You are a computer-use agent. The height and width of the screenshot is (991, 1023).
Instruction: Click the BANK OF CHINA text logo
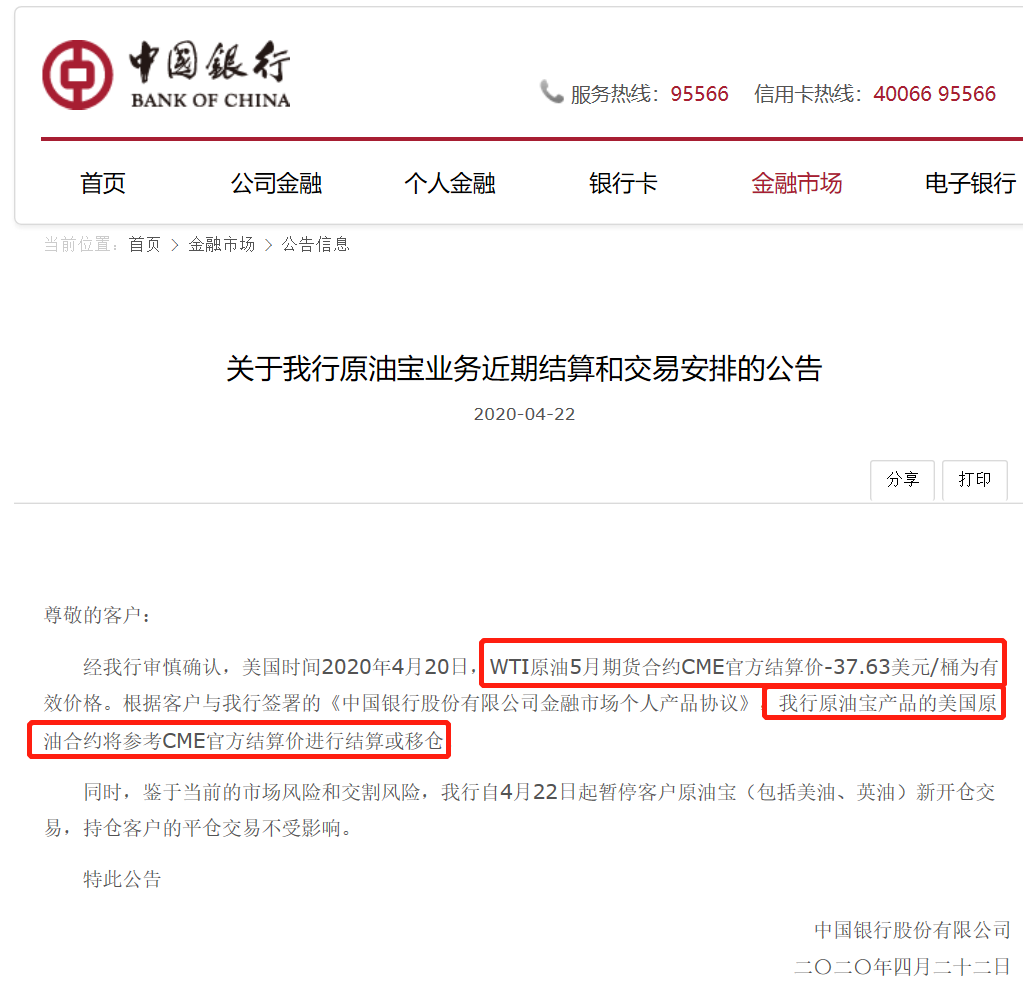(211, 100)
